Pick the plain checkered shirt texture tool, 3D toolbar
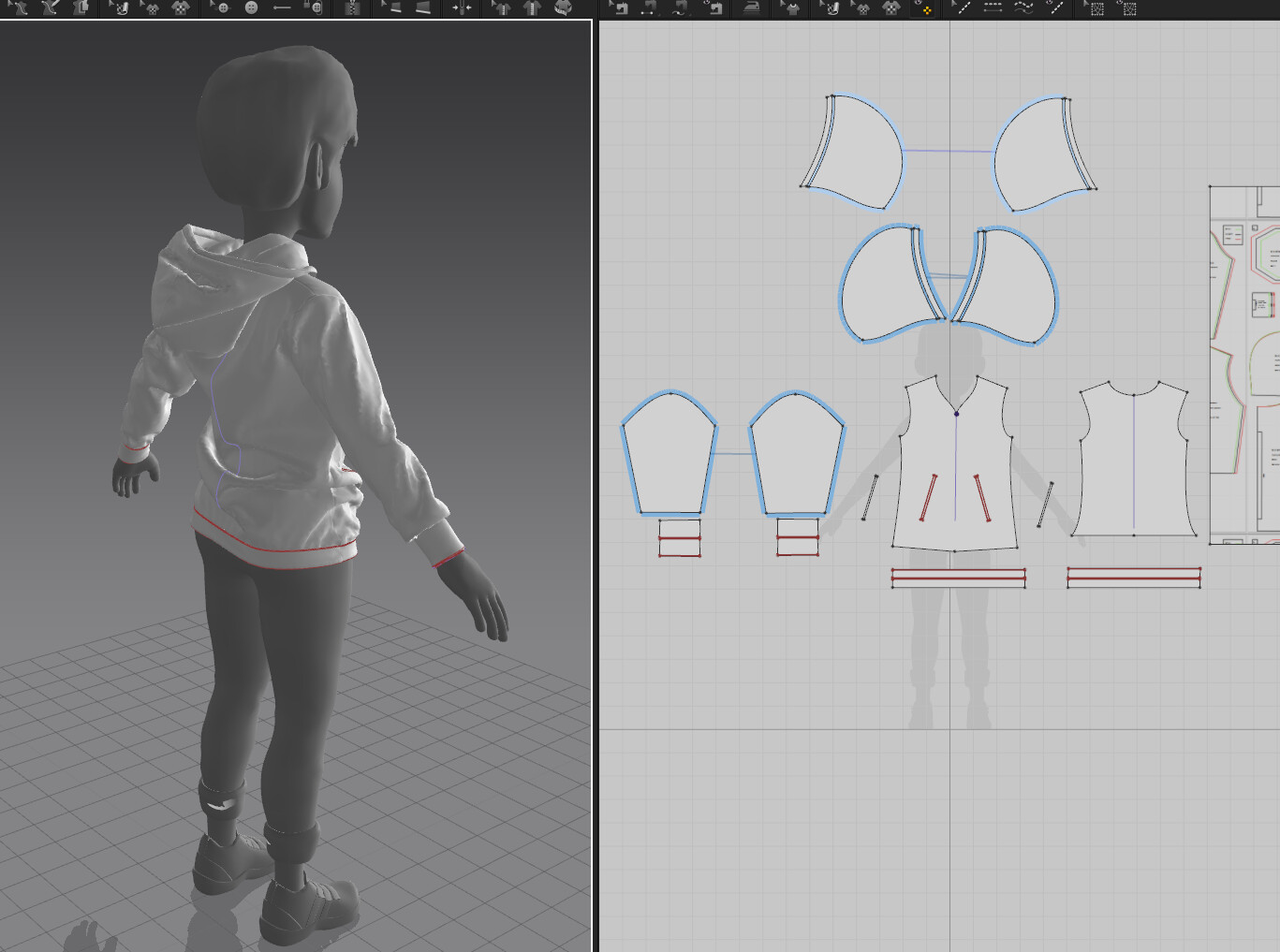Screen dimensions: 1280x952 (181, 8)
